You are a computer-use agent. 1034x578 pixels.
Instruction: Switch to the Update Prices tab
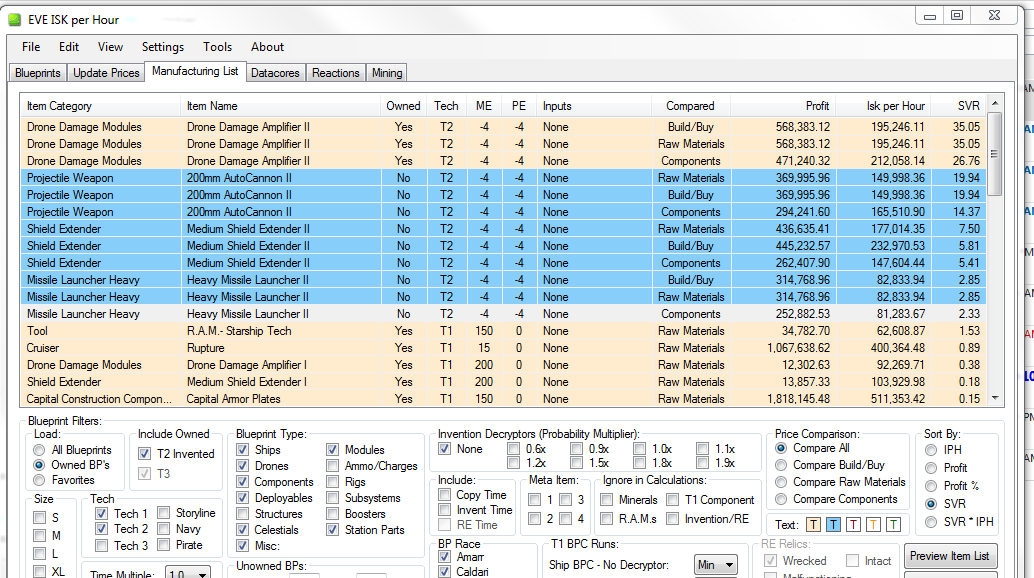[106, 72]
